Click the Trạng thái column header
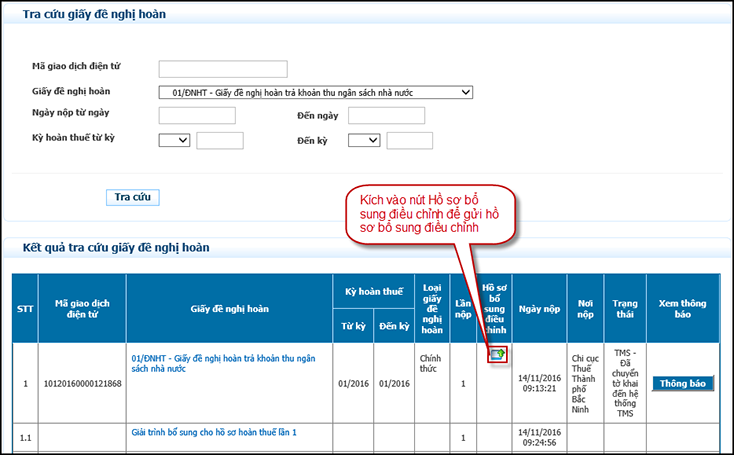This screenshot has width=734, height=455. (x=624, y=309)
